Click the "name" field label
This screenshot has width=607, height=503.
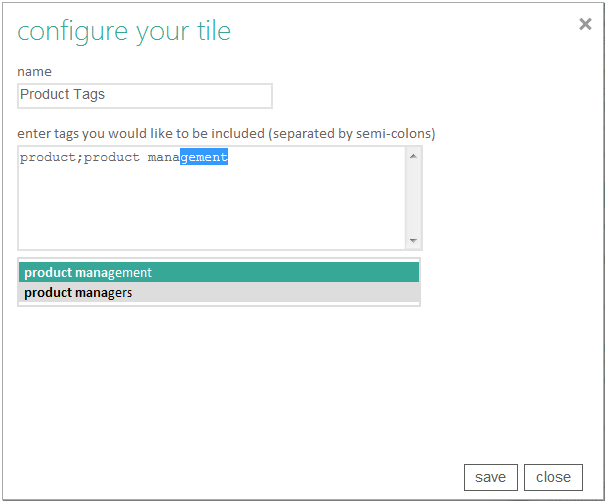[35, 72]
